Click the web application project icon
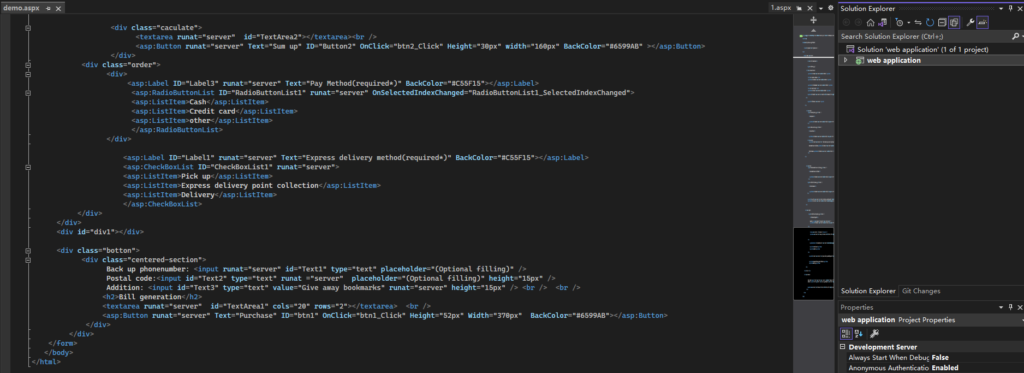Screen dimensions: 1024x373 [859, 60]
